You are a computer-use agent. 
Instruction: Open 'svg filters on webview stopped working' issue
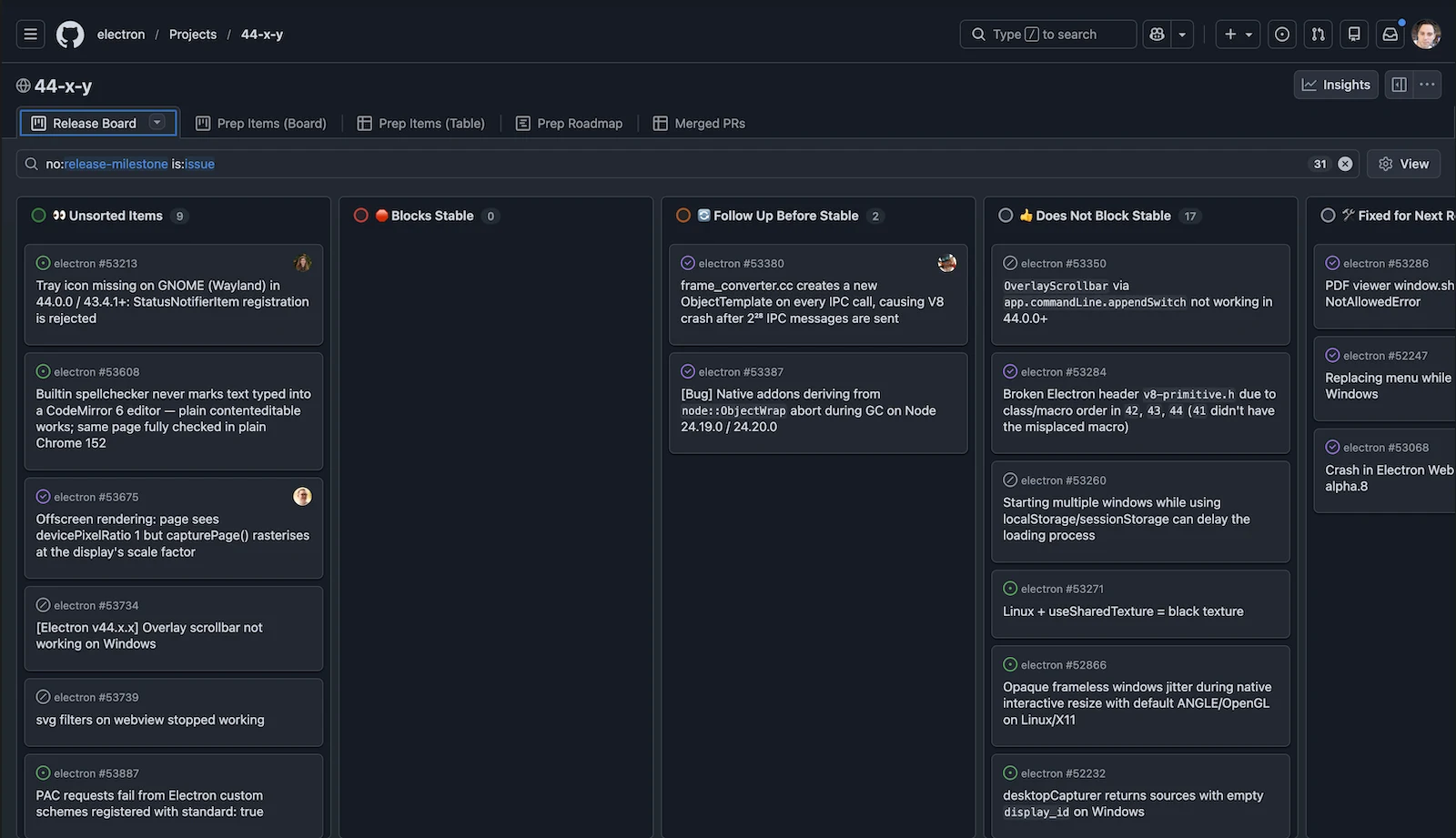(150, 720)
